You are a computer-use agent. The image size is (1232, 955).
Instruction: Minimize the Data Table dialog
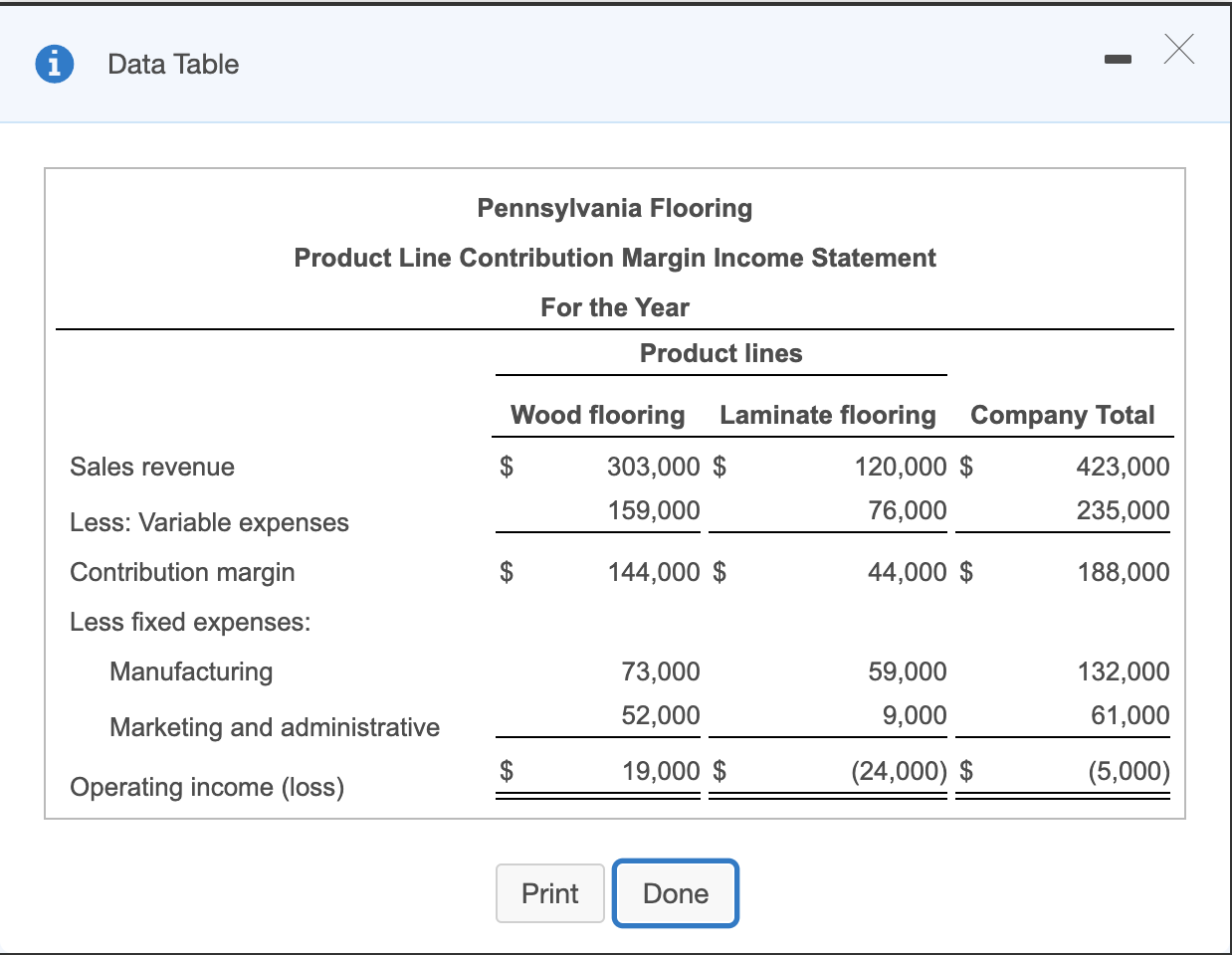coord(1118,61)
